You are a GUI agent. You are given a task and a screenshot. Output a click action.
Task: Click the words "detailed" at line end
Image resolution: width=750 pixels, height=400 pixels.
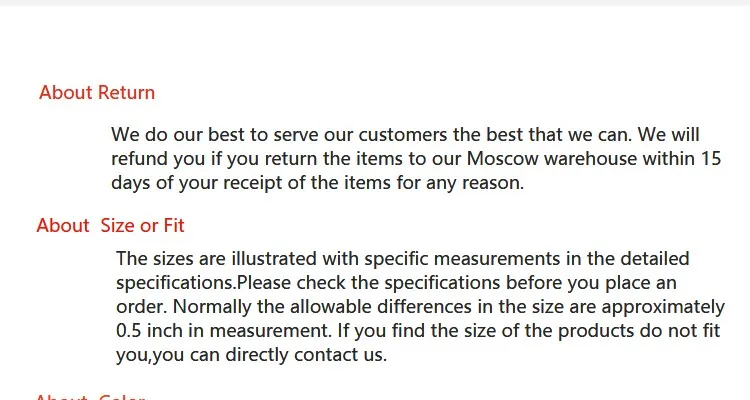[x=655, y=258]
